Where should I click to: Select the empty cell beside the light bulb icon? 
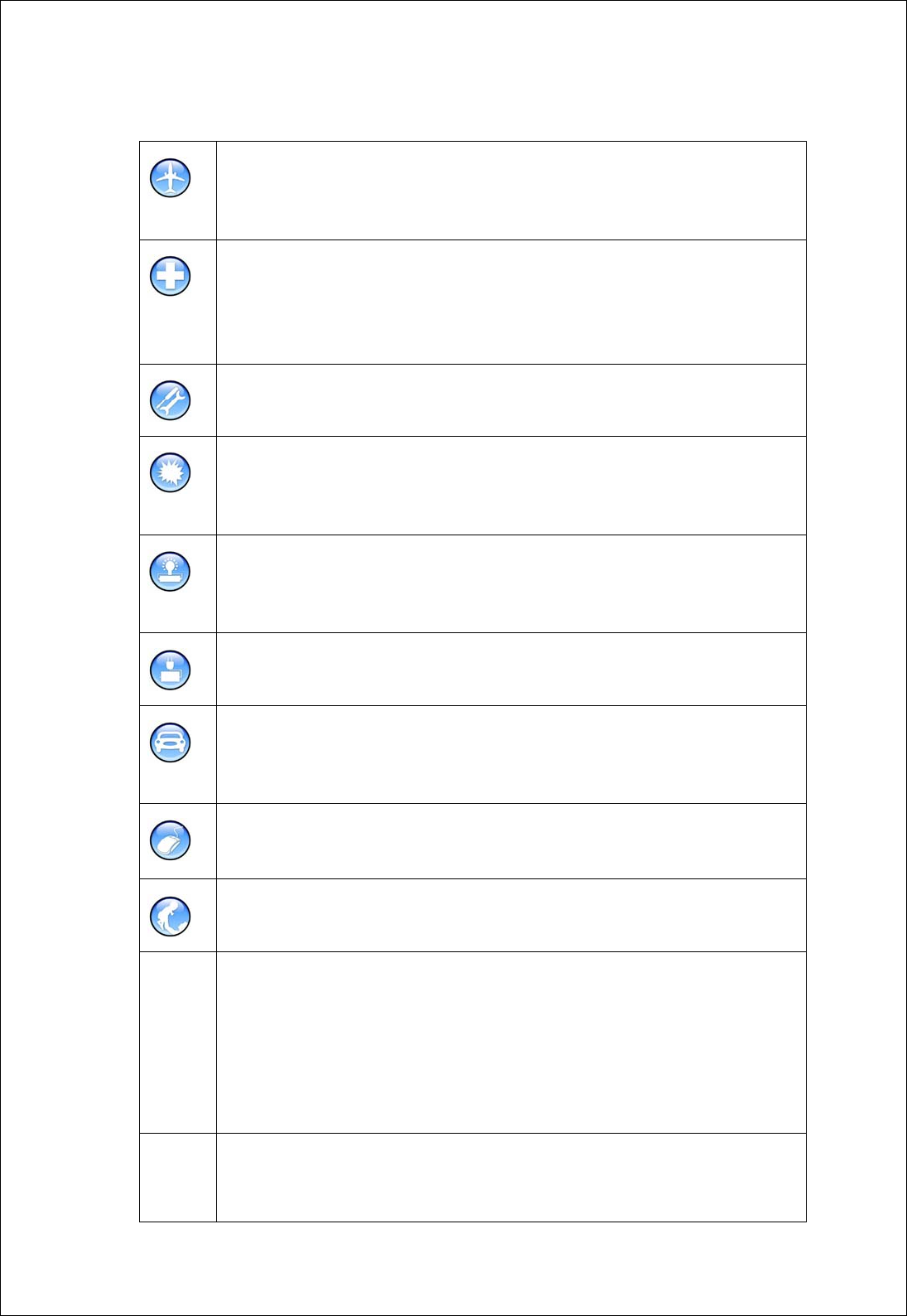click(x=511, y=584)
